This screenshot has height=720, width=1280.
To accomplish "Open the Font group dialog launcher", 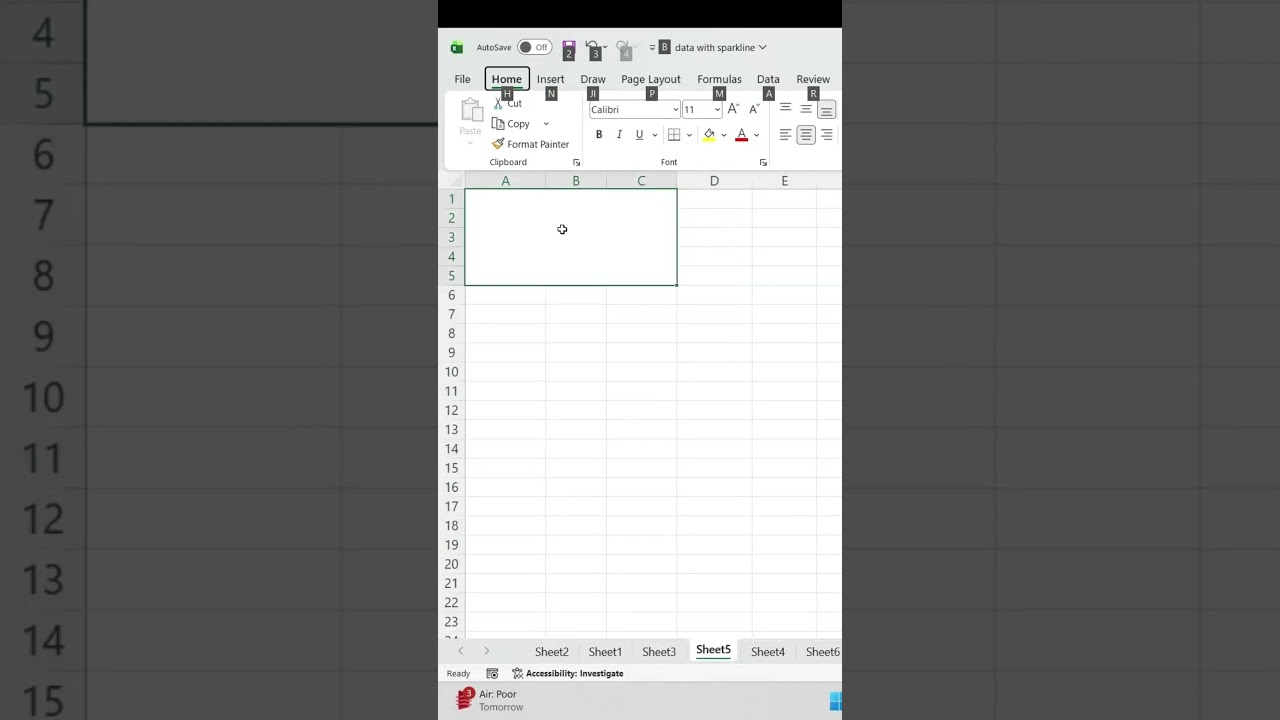I will (763, 162).
